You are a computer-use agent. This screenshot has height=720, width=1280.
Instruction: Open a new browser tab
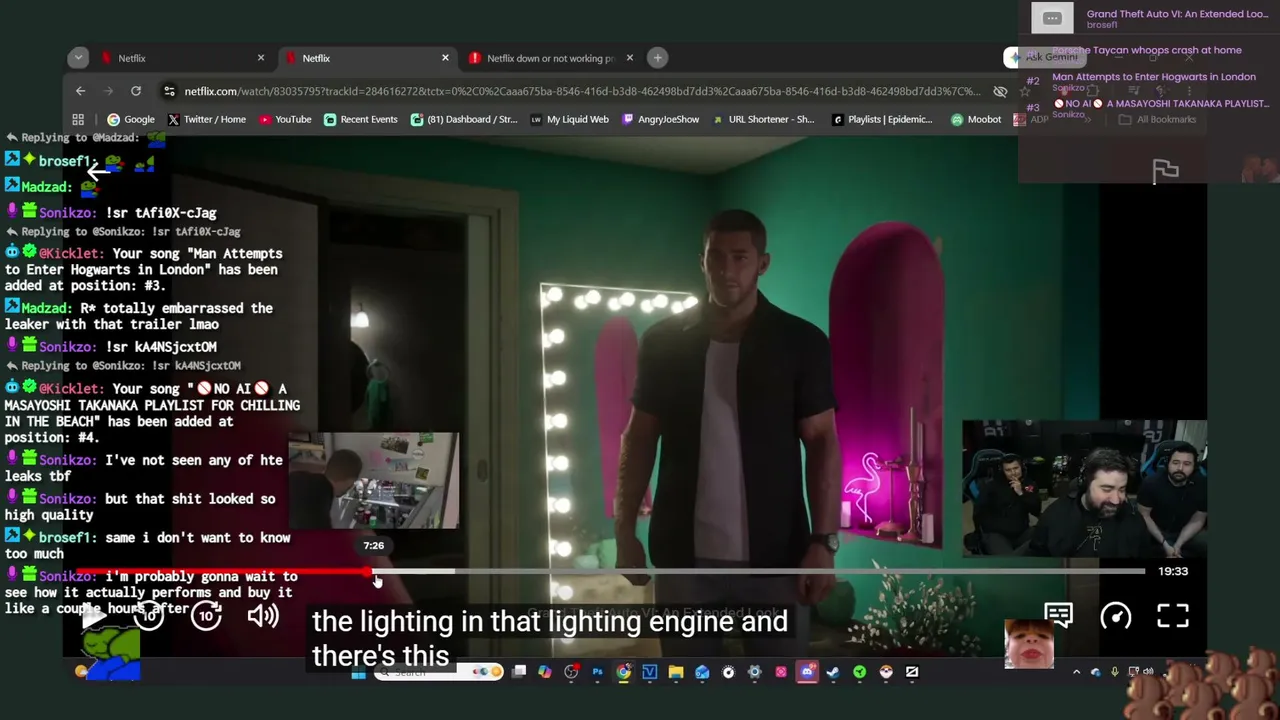(x=658, y=58)
